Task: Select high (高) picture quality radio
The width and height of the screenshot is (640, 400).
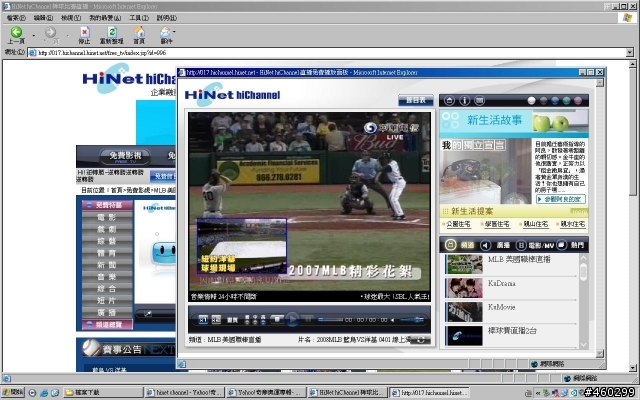Action: click(263, 320)
